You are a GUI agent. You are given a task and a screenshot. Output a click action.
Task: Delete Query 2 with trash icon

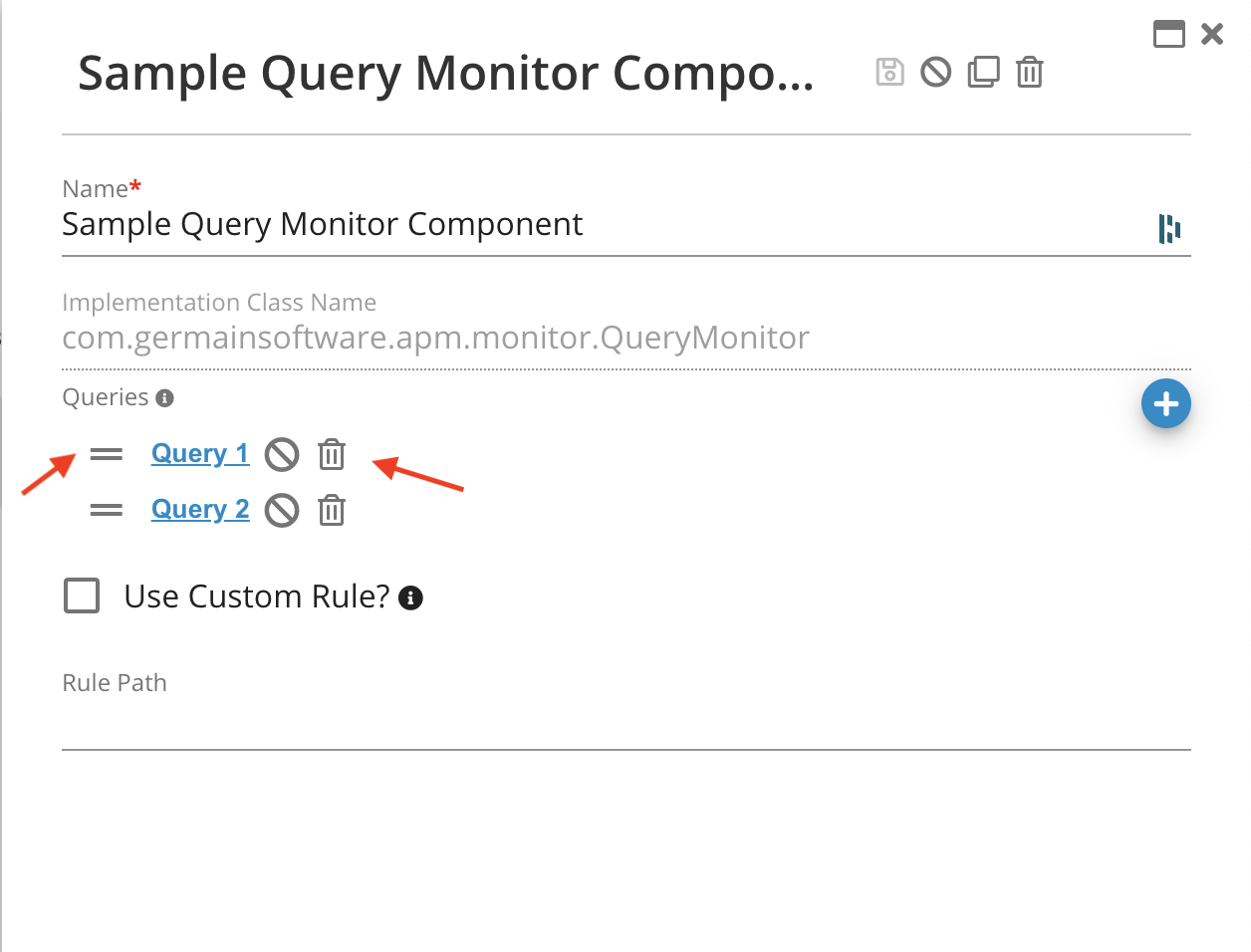[332, 511]
